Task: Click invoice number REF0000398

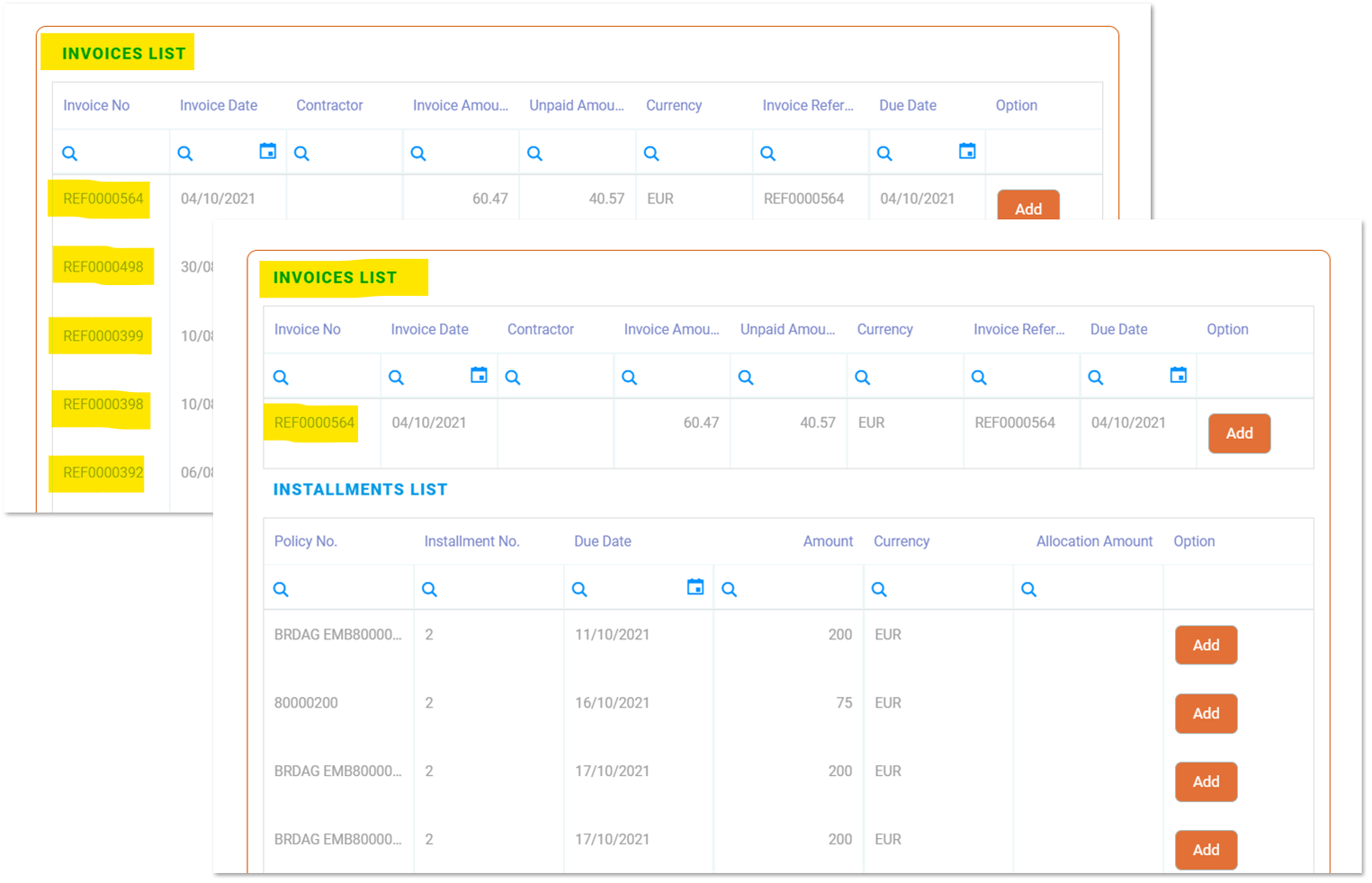Action: click(103, 405)
